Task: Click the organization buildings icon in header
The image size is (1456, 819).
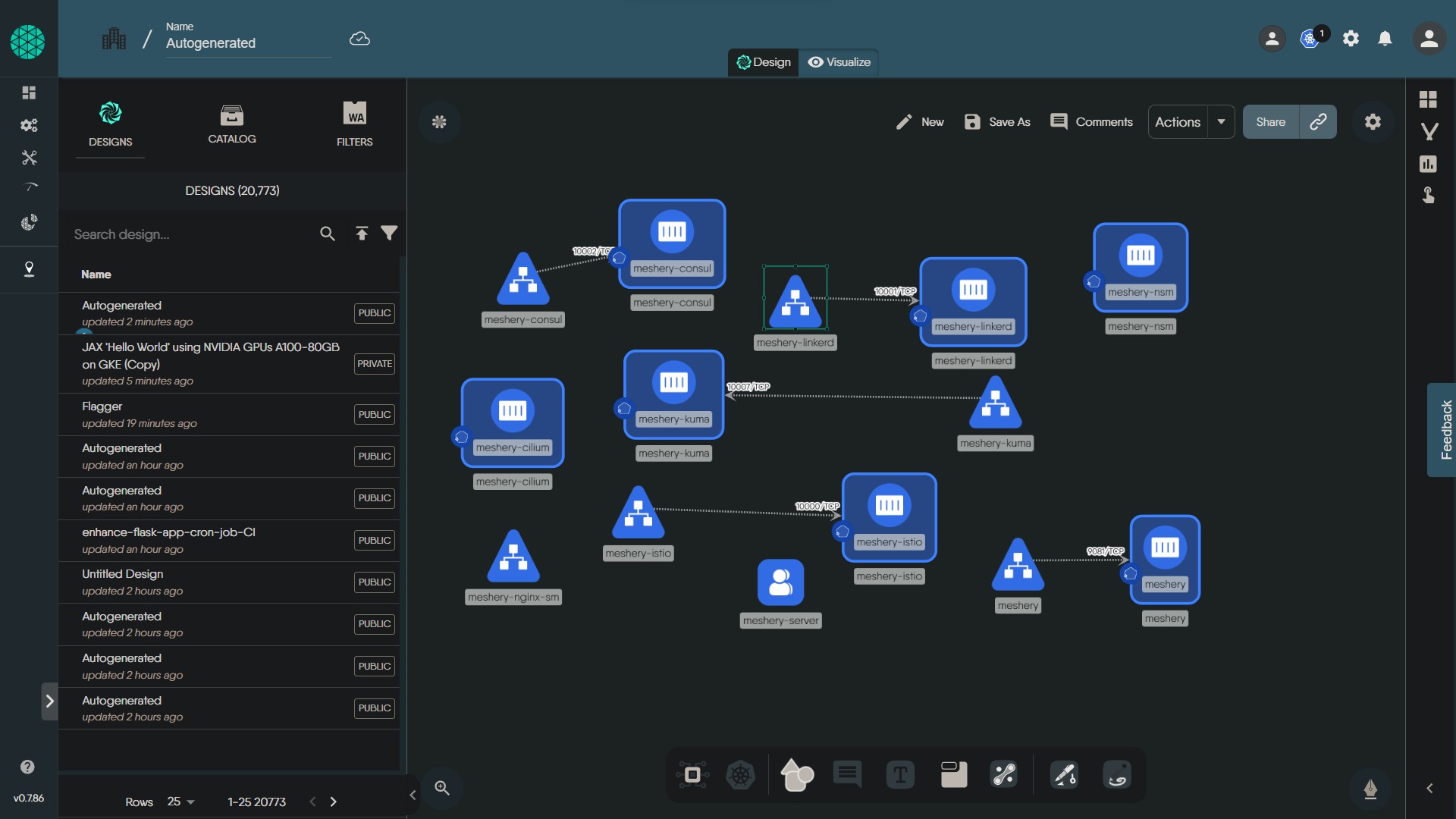Action: [115, 38]
